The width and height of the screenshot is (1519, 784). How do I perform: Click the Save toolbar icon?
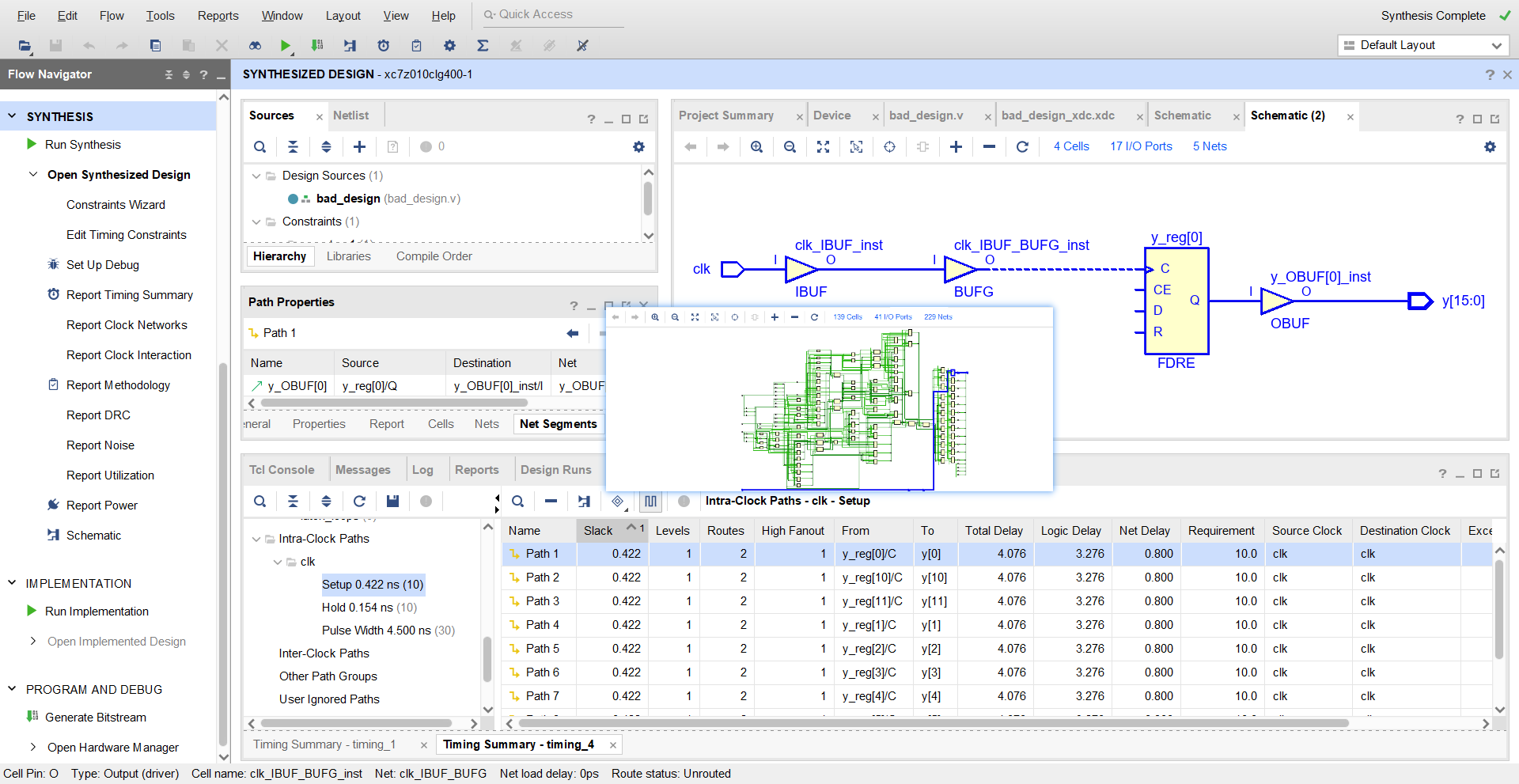pos(55,46)
